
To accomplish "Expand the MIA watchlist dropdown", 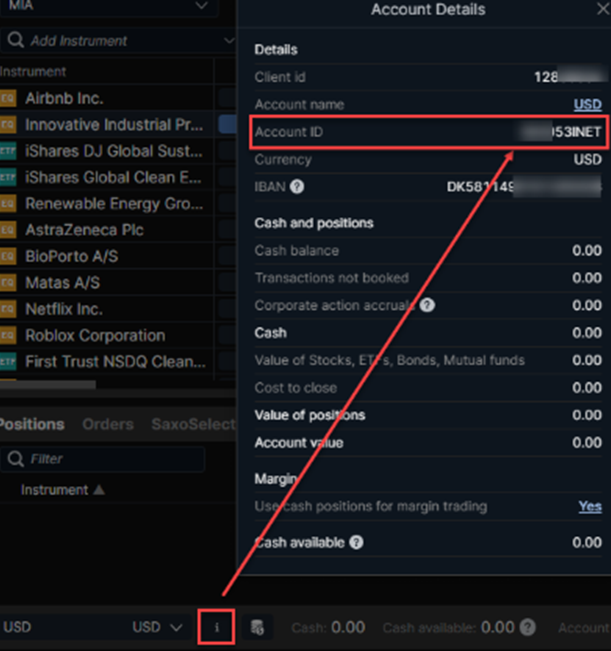I will pyautogui.click(x=201, y=7).
